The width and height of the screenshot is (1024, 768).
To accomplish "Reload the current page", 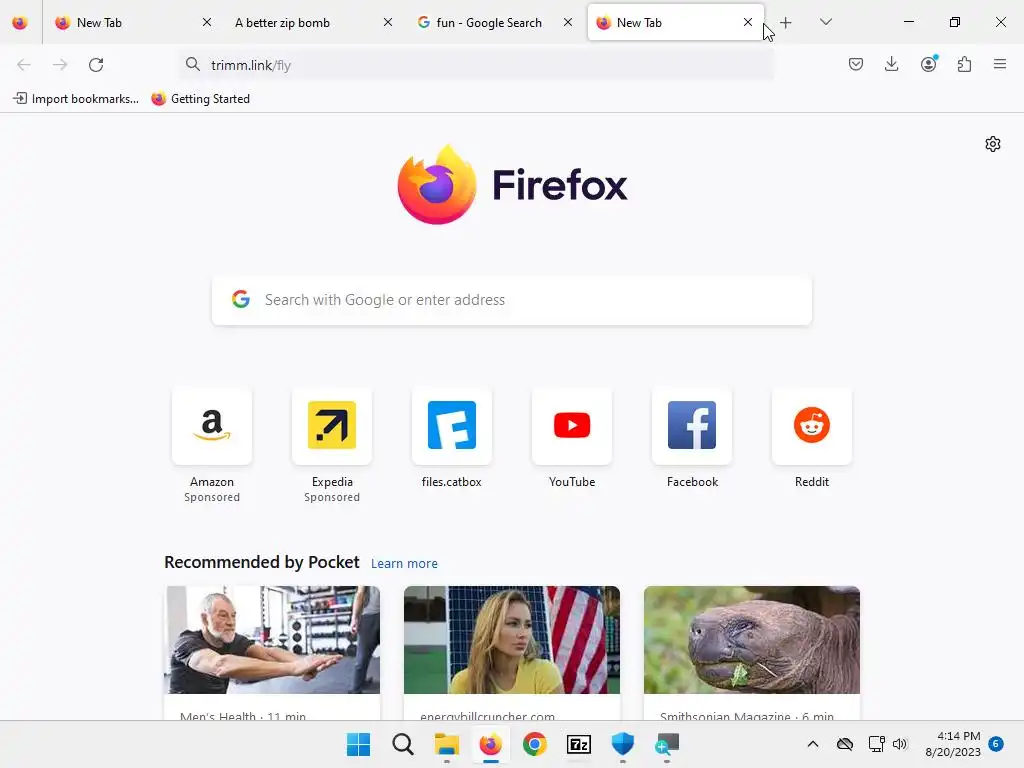I will click(x=96, y=65).
